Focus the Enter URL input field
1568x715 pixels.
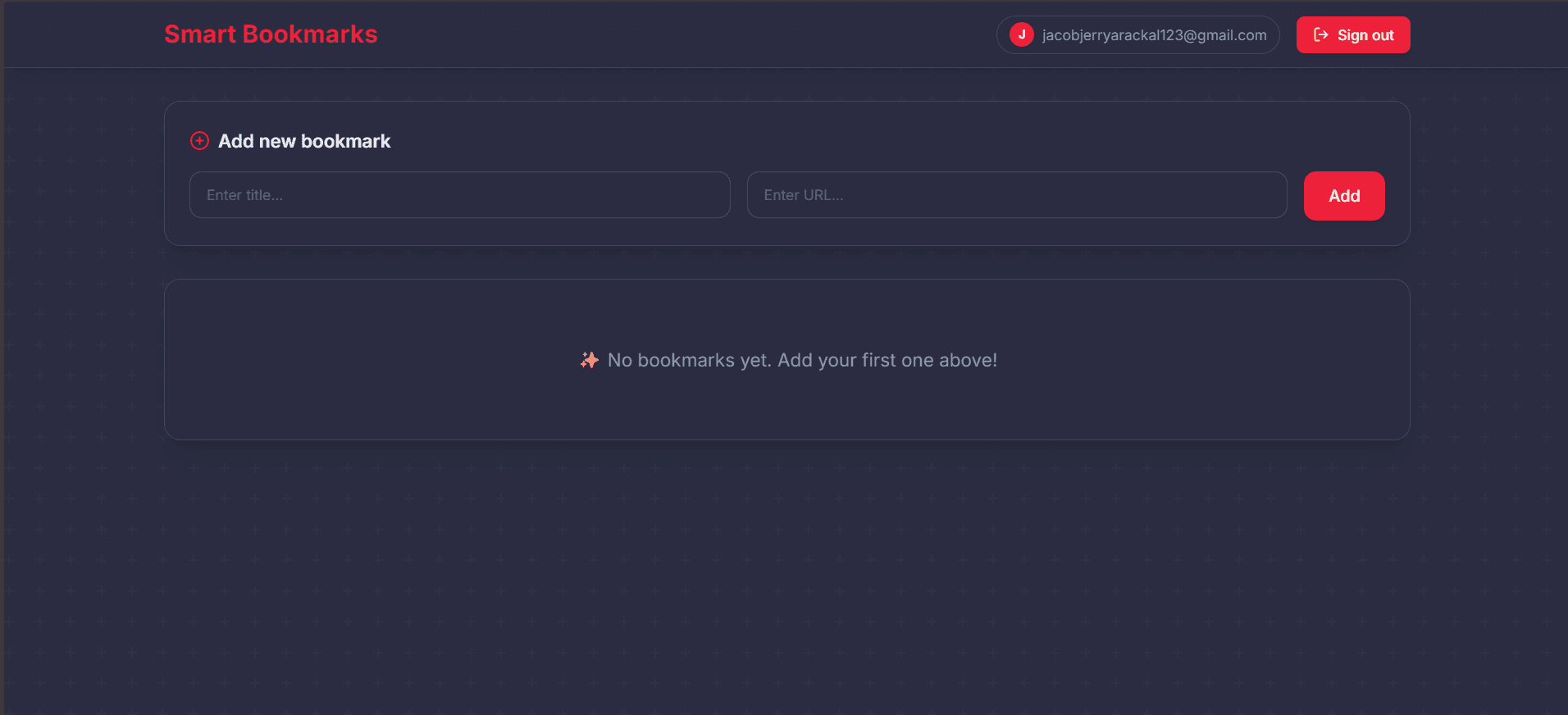1016,195
